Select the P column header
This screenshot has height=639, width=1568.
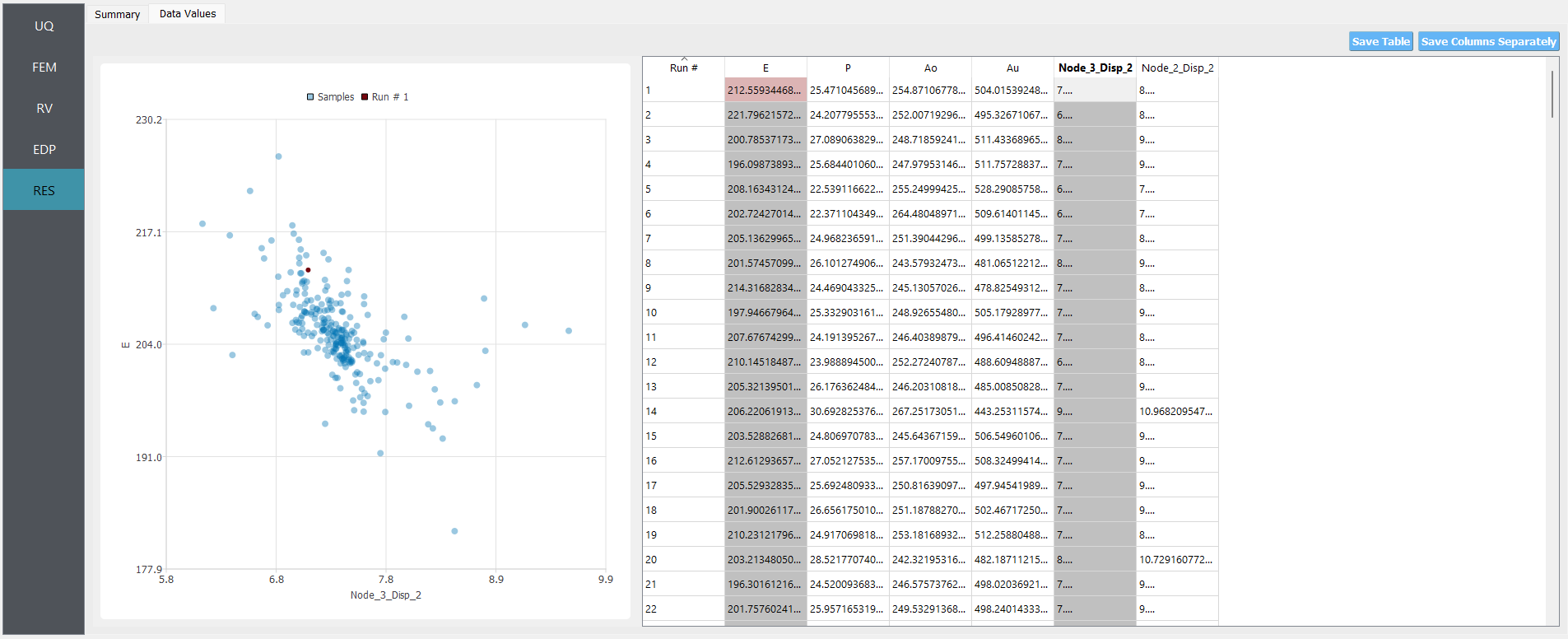click(x=848, y=68)
